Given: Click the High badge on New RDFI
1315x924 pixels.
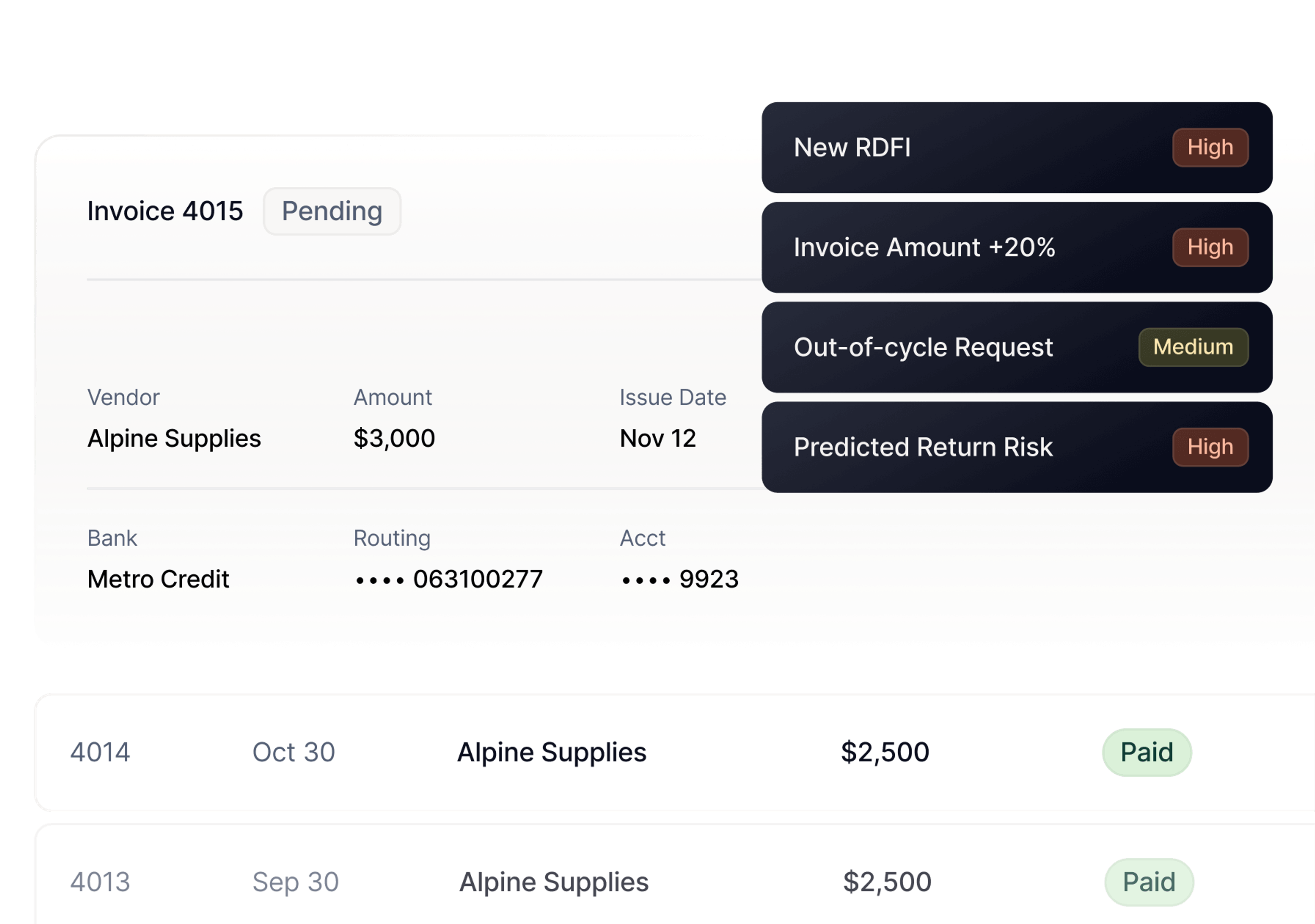Looking at the screenshot, I should click(x=1209, y=148).
